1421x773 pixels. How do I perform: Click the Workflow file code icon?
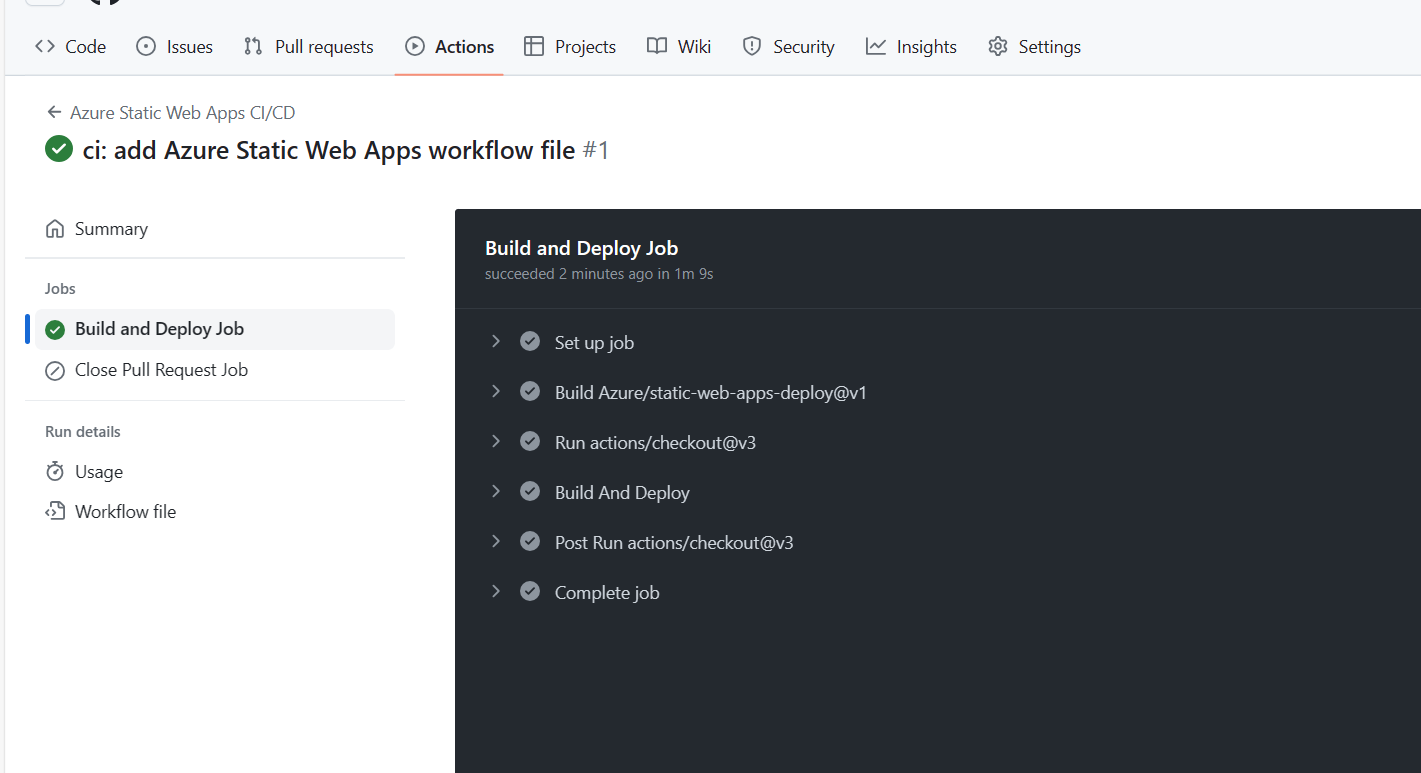(55, 512)
